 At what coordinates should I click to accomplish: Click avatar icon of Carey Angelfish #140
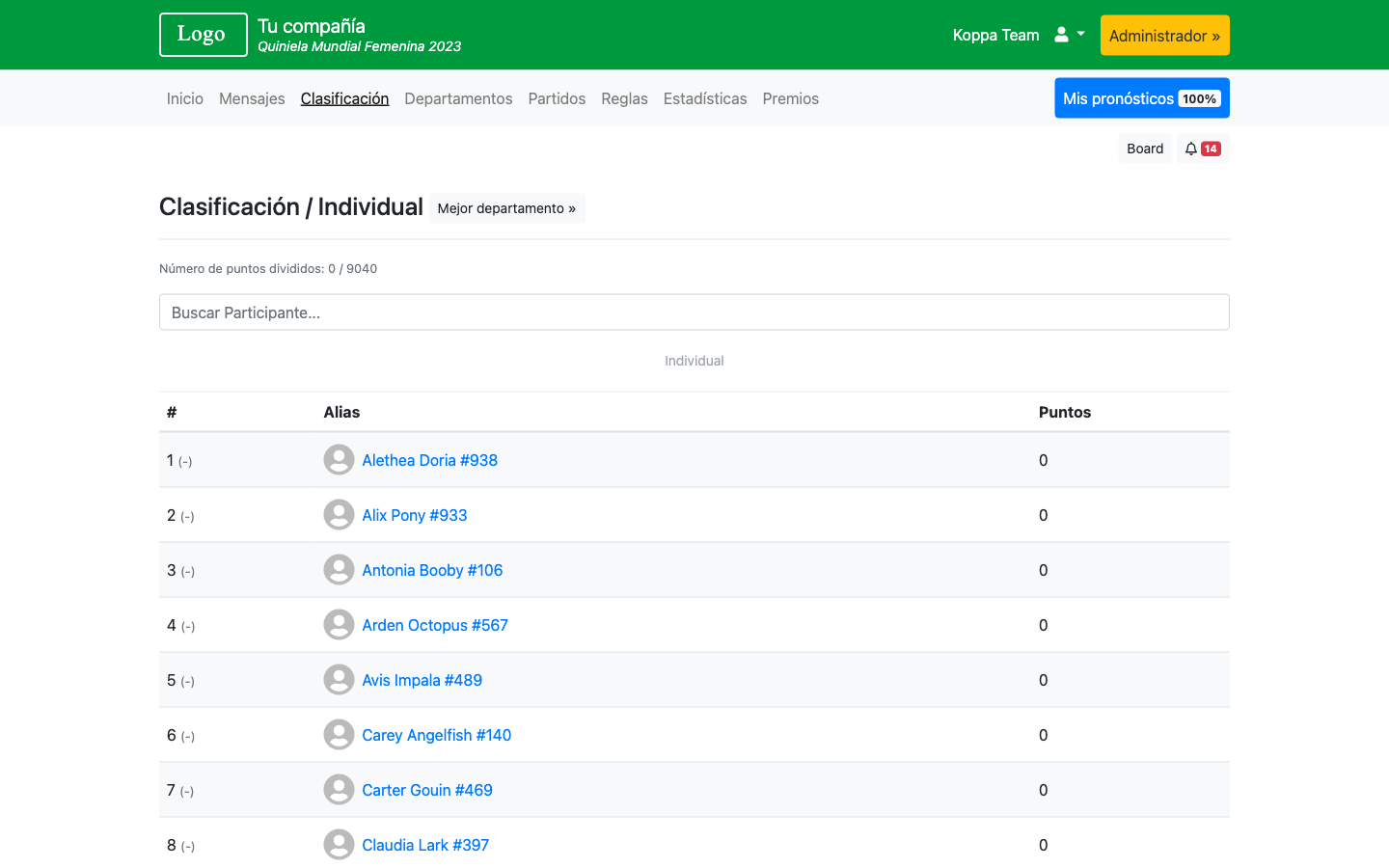(x=339, y=735)
